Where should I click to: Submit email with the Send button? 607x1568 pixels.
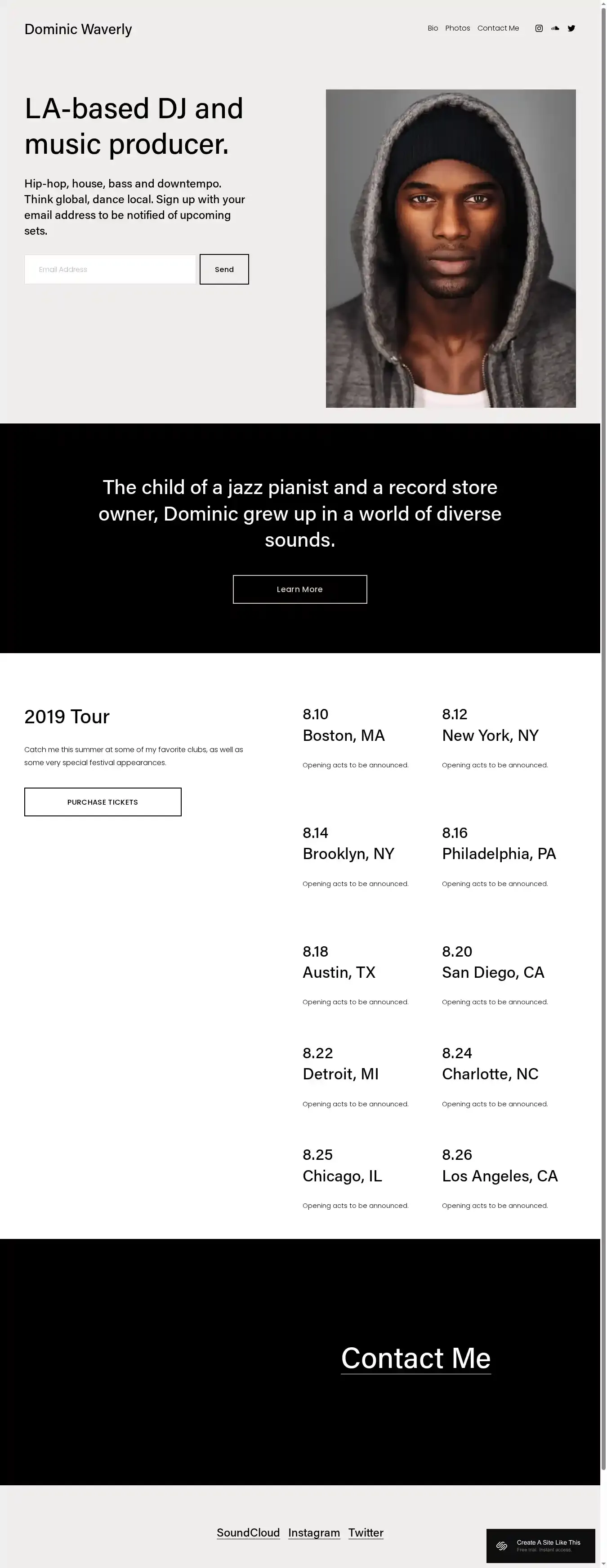coord(224,269)
